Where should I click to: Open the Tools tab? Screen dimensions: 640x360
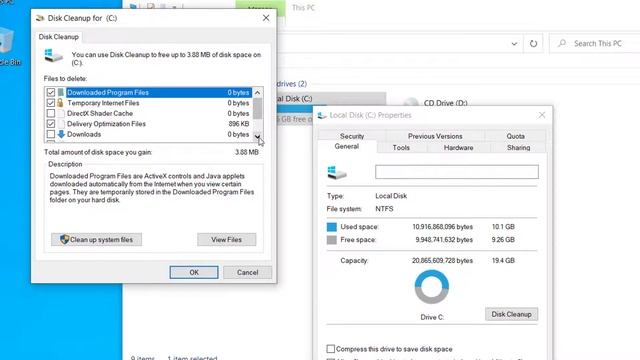(401, 147)
